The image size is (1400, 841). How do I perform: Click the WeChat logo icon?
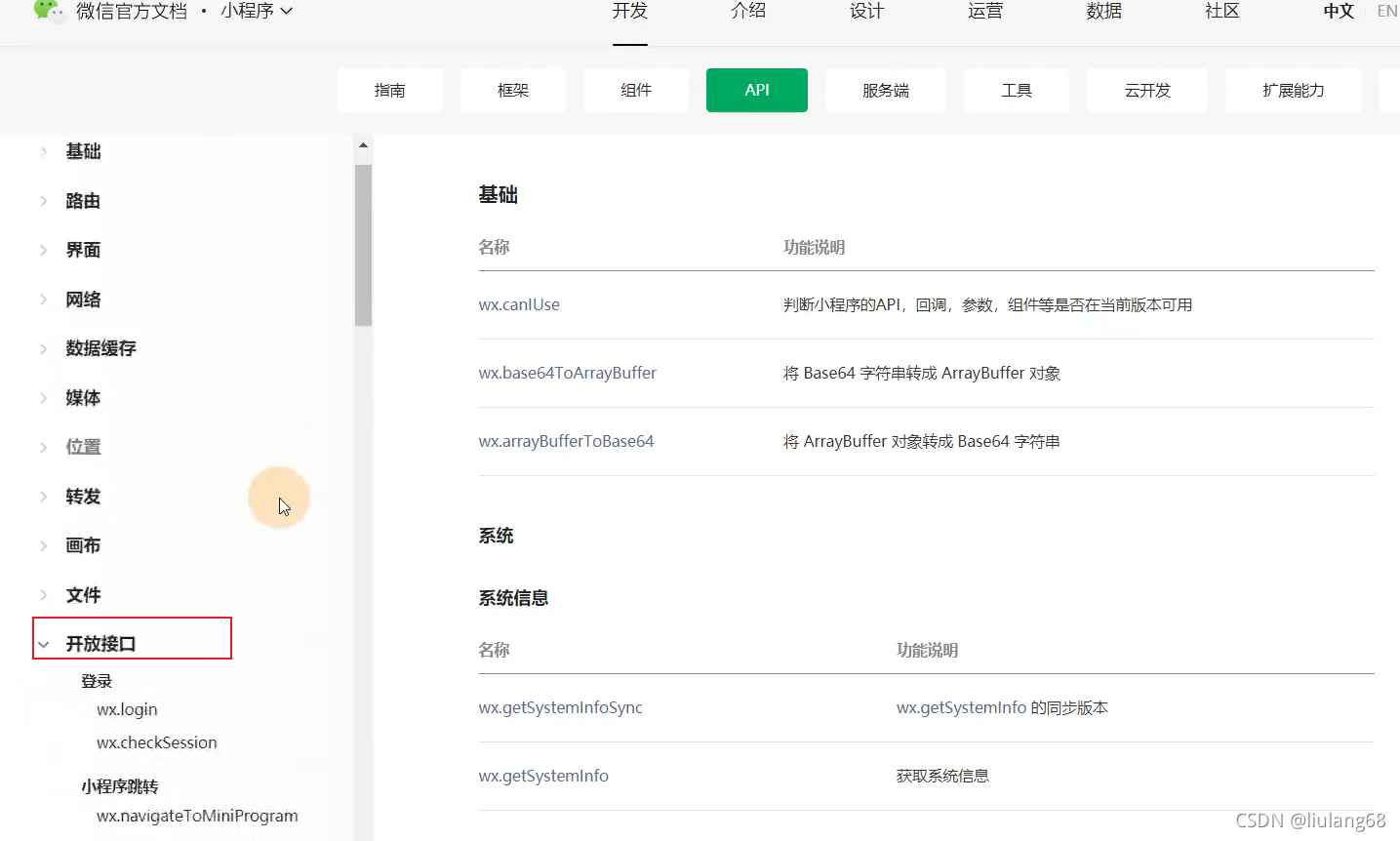(x=49, y=10)
